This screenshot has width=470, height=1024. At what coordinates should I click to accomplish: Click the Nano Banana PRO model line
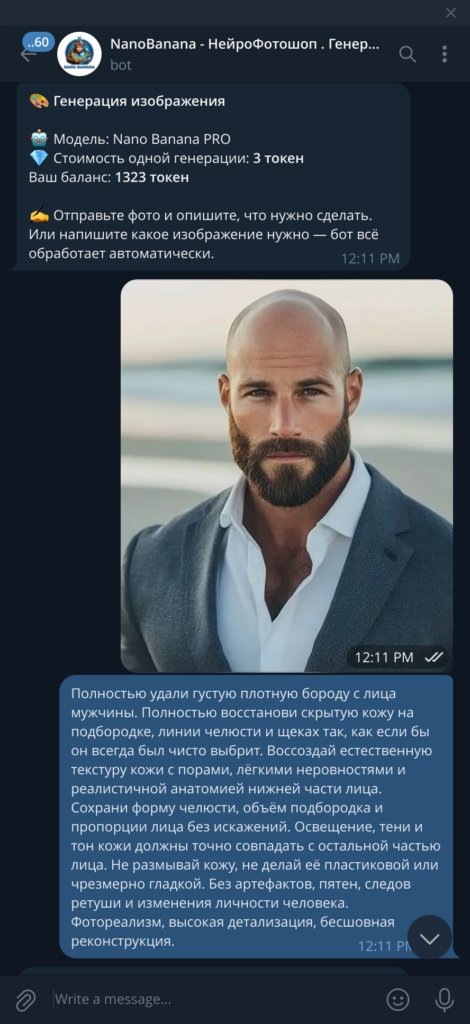pos(130,139)
